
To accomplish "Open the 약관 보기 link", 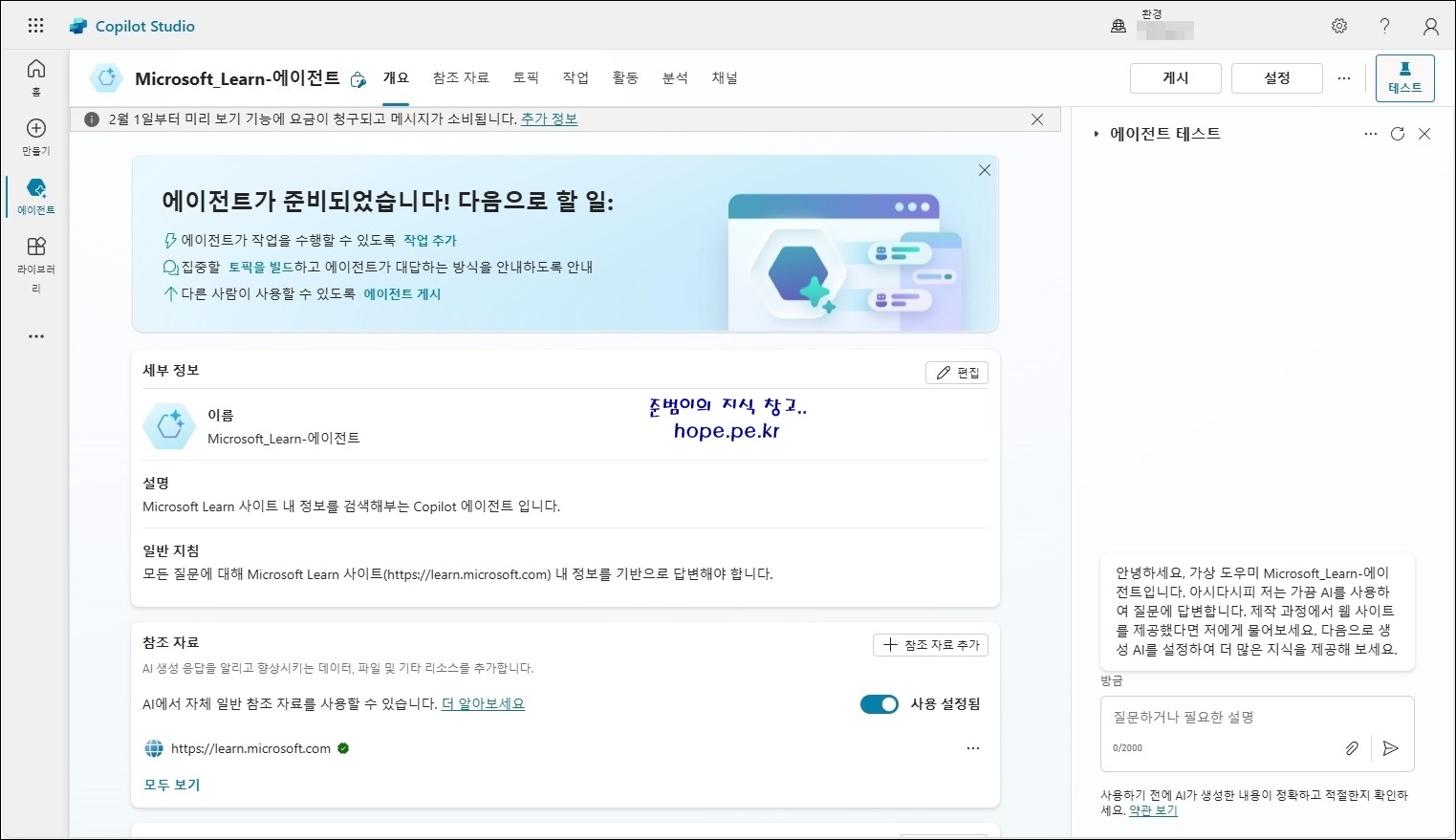I will click(x=1153, y=810).
